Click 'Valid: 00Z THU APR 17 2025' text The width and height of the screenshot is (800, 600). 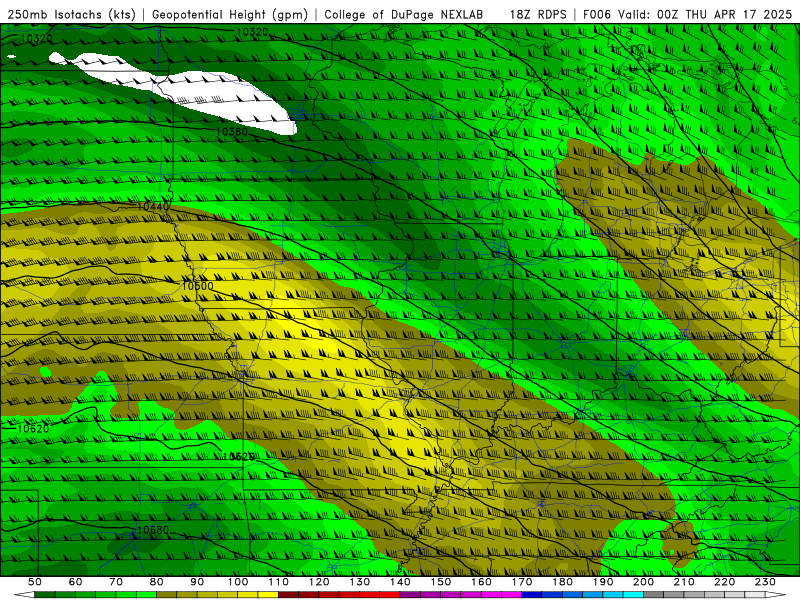(x=705, y=14)
